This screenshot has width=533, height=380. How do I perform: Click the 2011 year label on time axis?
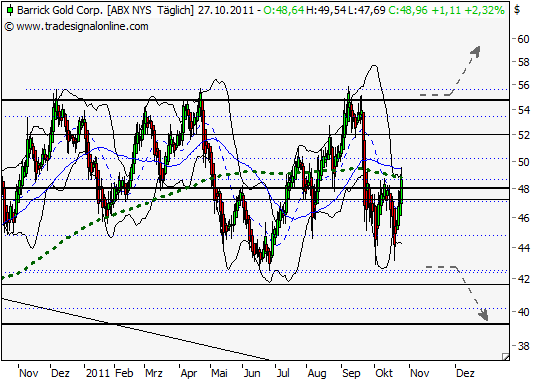tap(98, 373)
